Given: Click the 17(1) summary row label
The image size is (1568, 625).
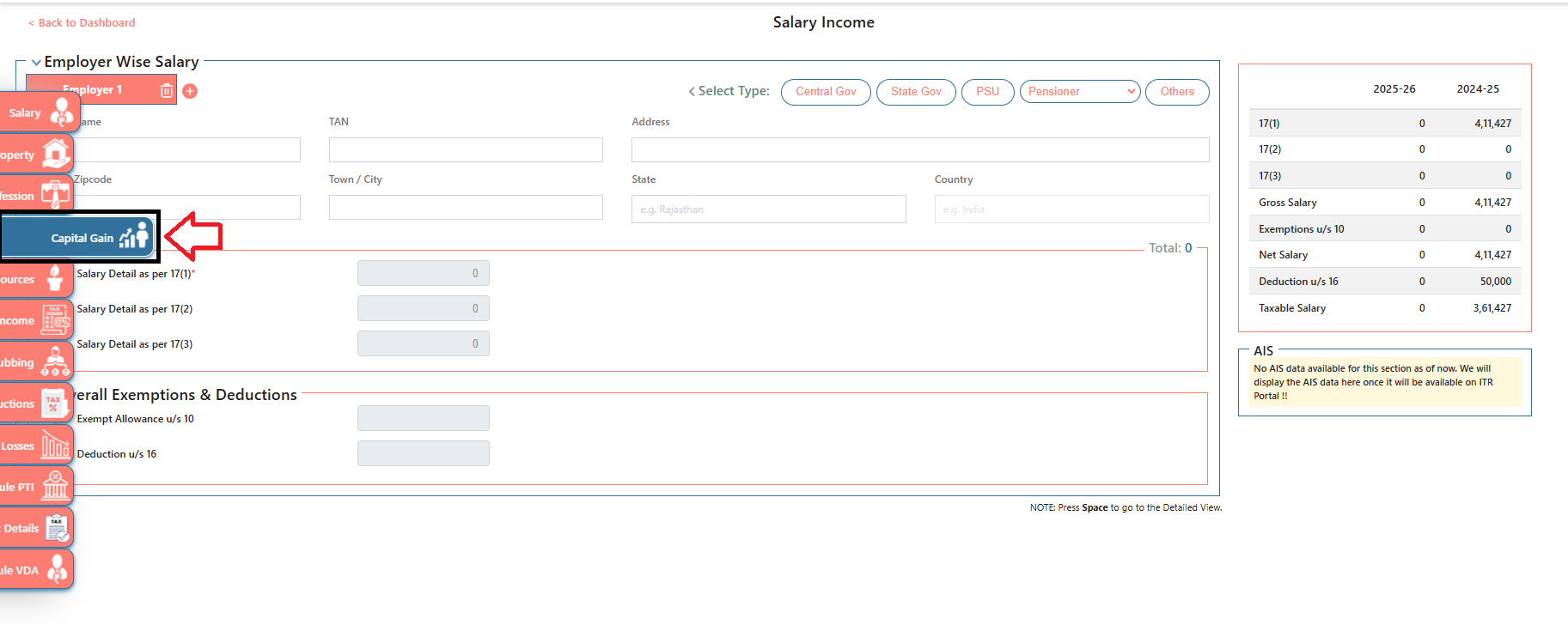Looking at the screenshot, I should point(1269,124).
